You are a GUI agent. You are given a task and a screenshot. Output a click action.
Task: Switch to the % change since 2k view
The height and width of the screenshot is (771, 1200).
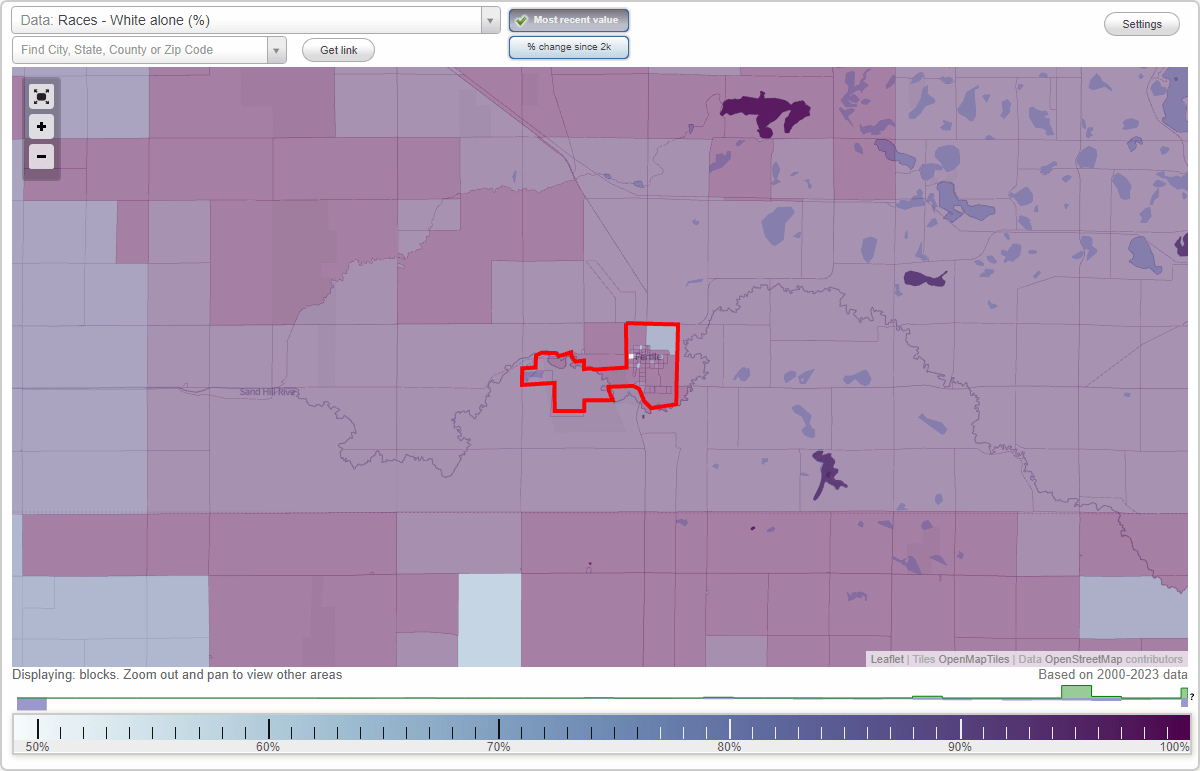[569, 46]
